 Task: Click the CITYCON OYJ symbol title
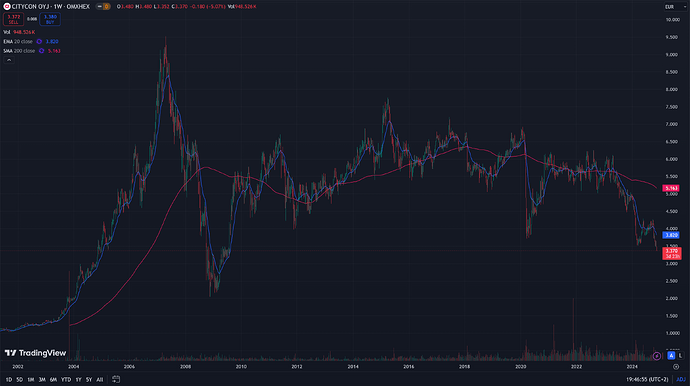tap(51, 7)
